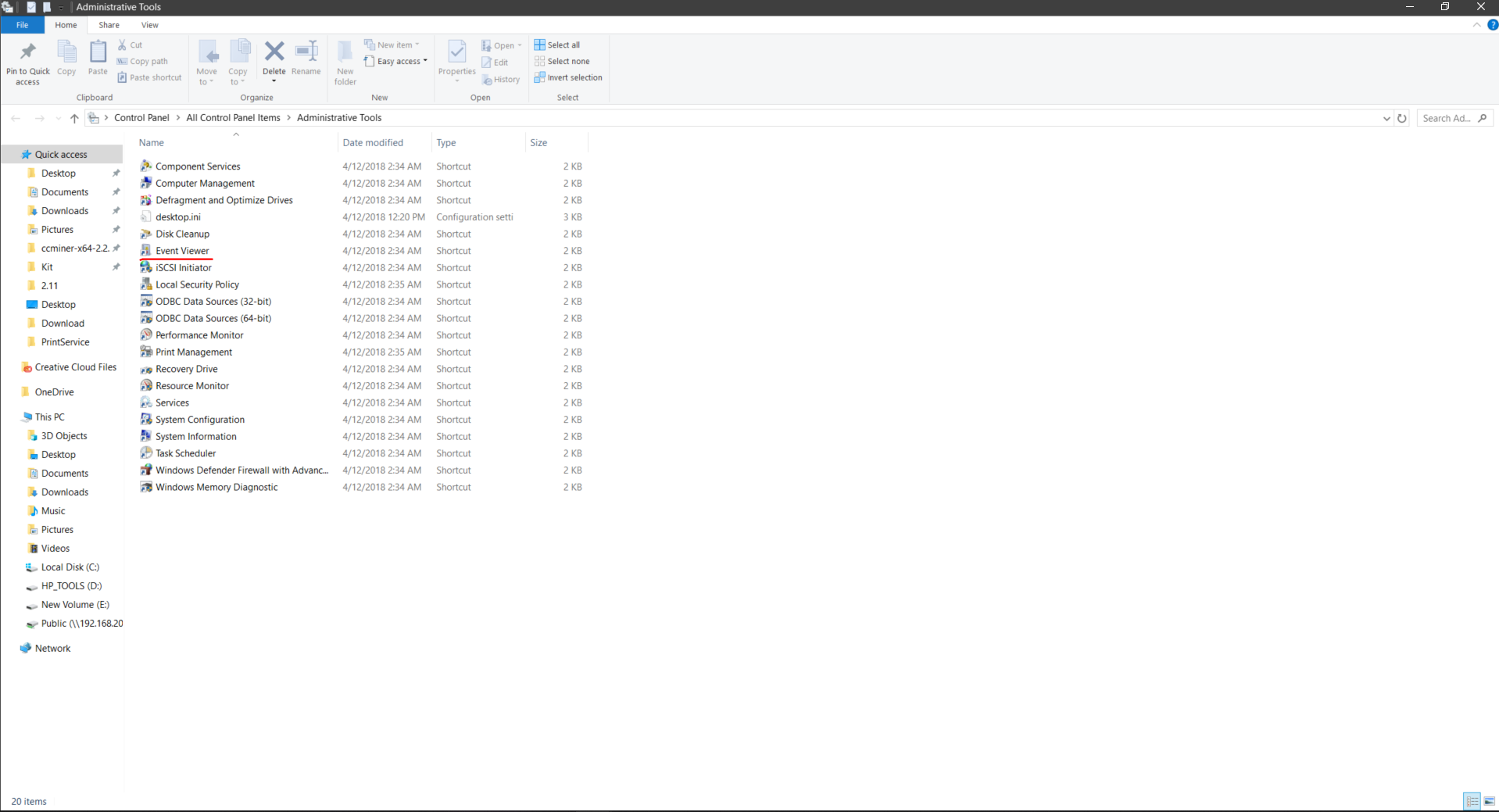1499x812 pixels.
Task: Click the Pin to Quick access icon
Action: point(28,52)
